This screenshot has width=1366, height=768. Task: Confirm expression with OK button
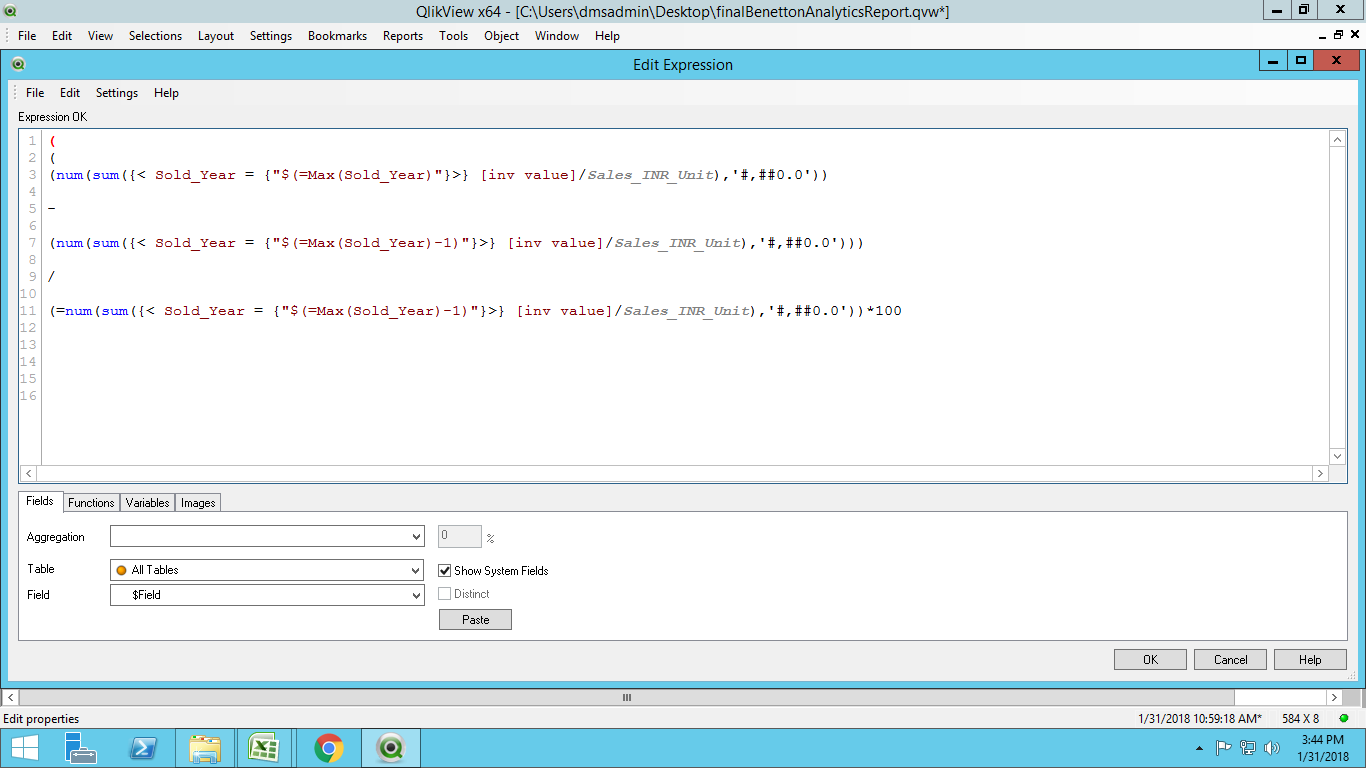(1150, 660)
